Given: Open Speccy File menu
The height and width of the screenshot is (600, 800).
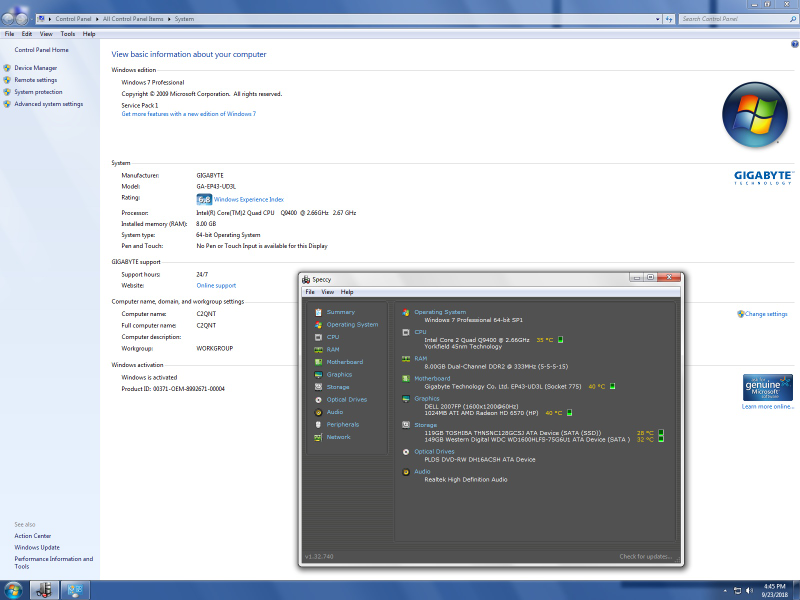Looking at the screenshot, I should [310, 292].
